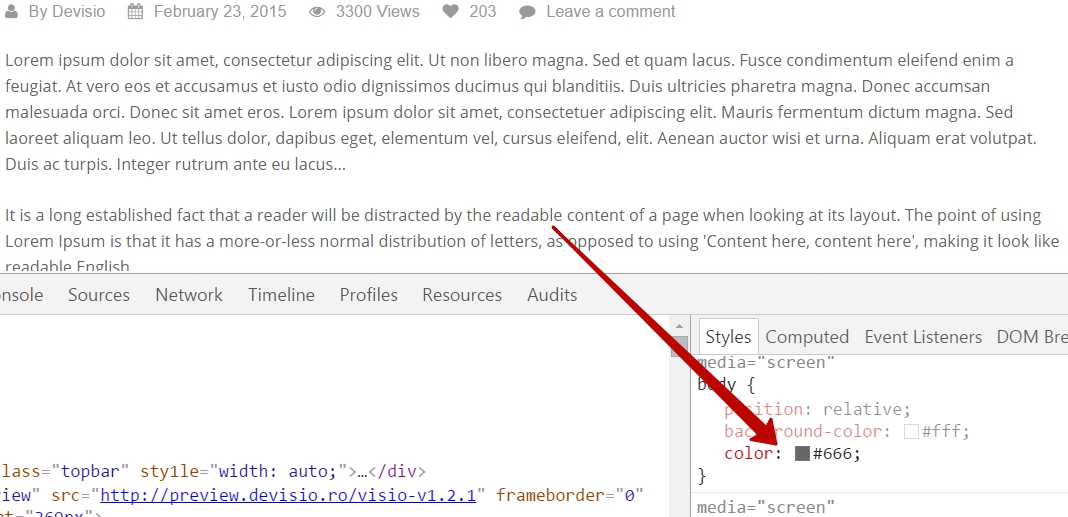Viewport: 1068px width, 517px height.
Task: Open the Sources panel tab
Action: (99, 295)
